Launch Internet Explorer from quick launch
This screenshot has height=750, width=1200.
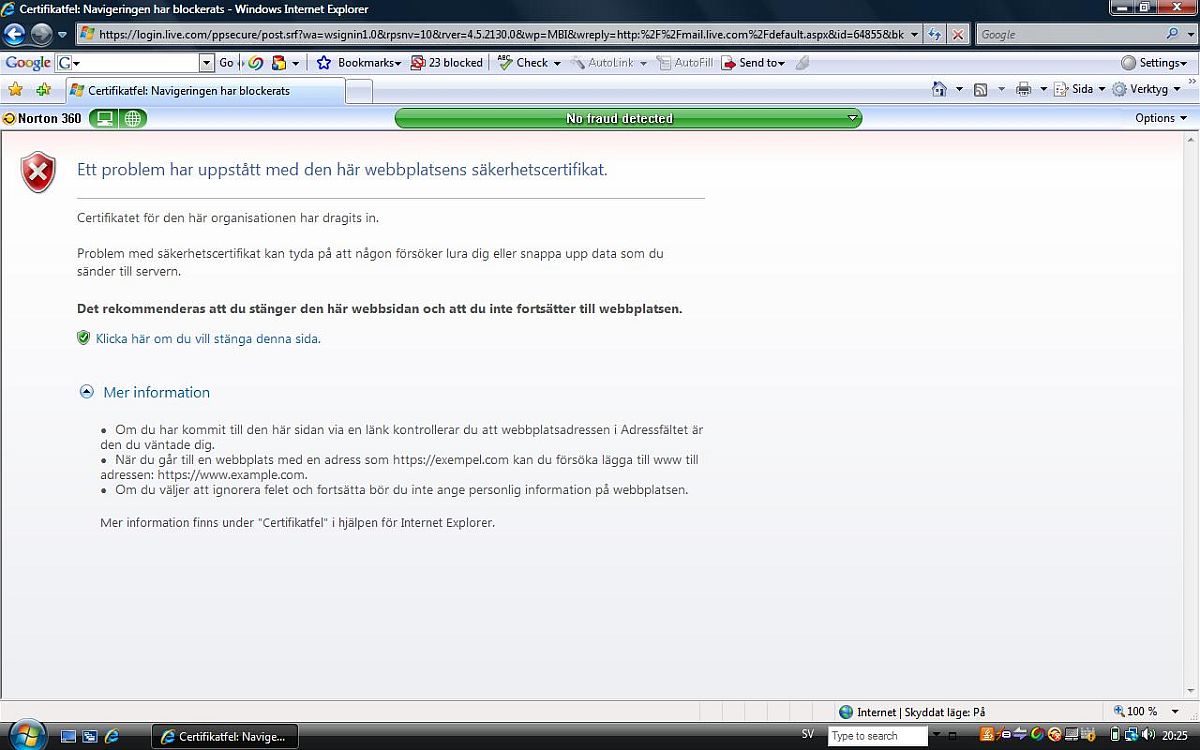[111, 736]
